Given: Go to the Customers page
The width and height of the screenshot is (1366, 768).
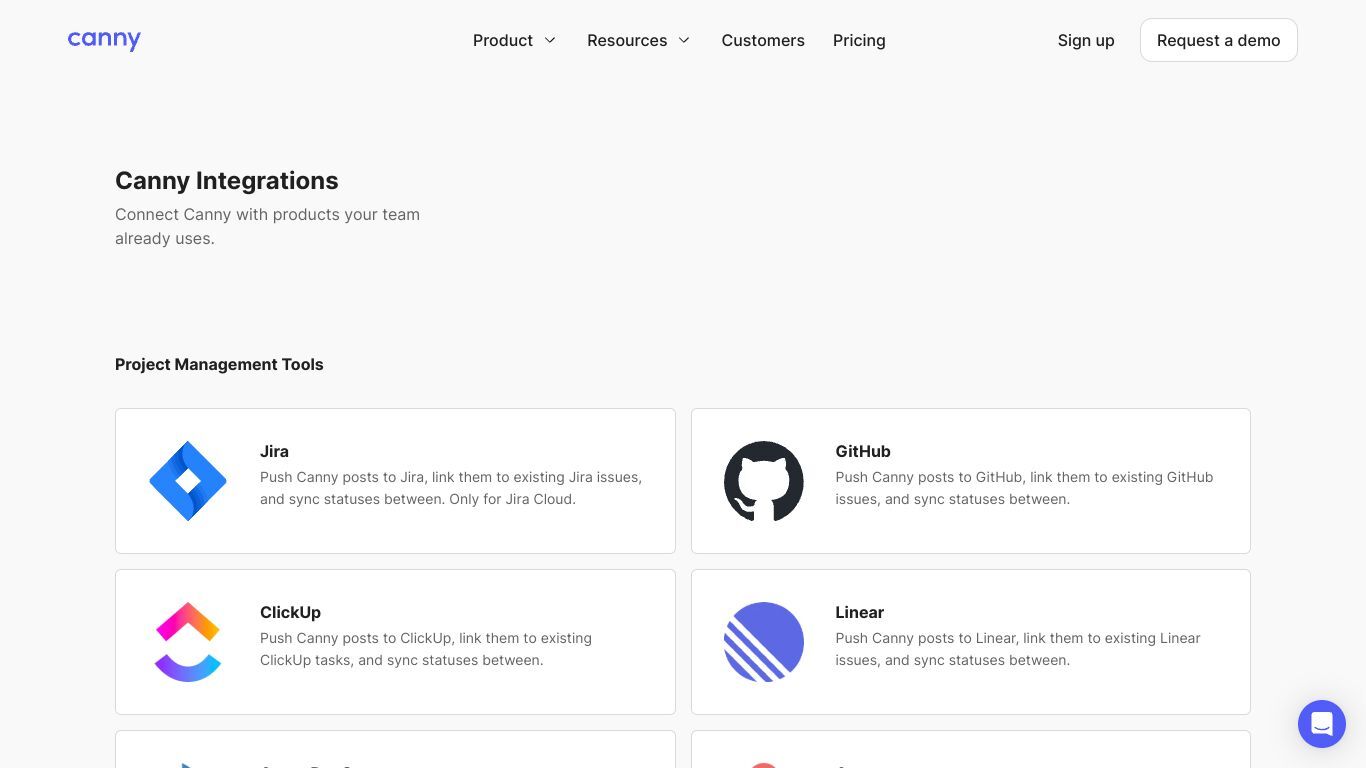Looking at the screenshot, I should [x=763, y=40].
